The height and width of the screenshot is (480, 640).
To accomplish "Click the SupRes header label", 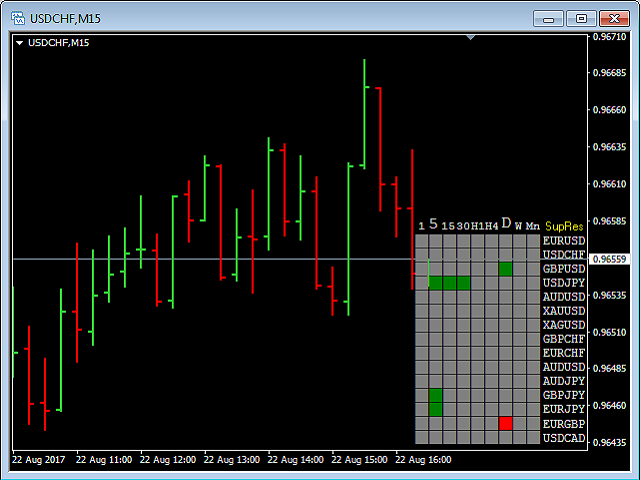I will click(564, 227).
